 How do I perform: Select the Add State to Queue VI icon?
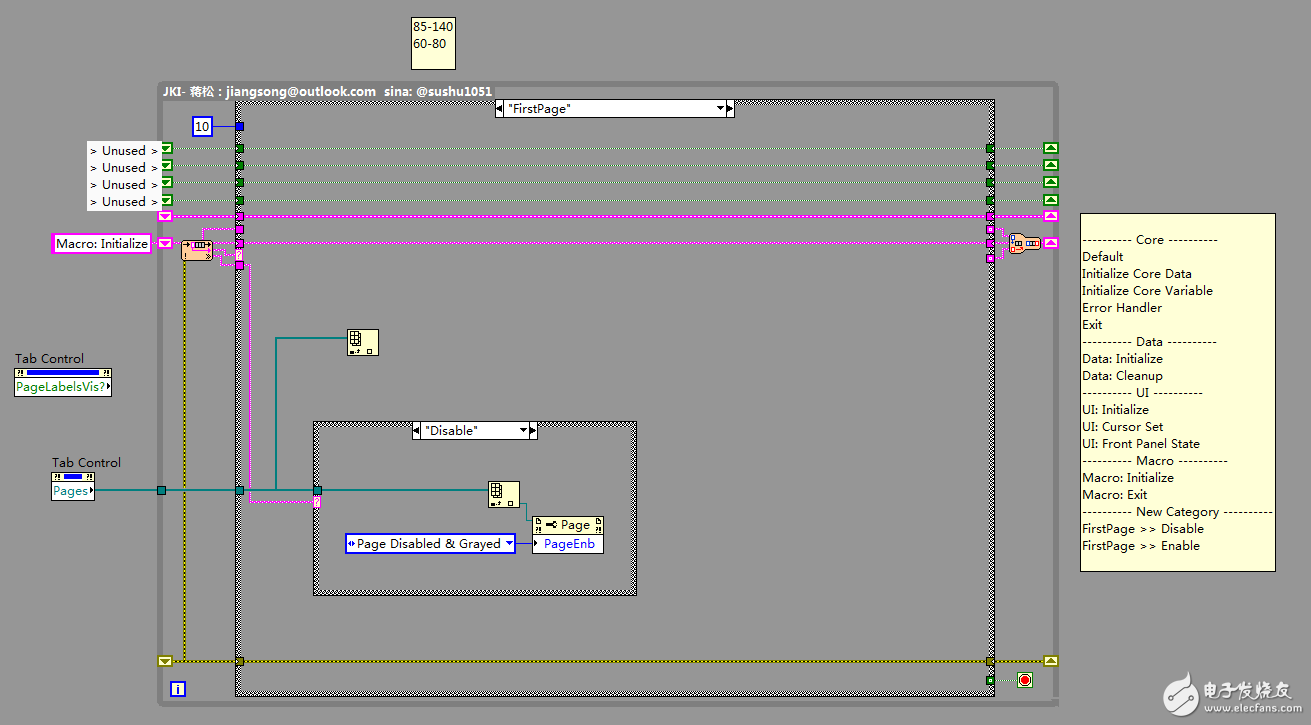(1025, 243)
